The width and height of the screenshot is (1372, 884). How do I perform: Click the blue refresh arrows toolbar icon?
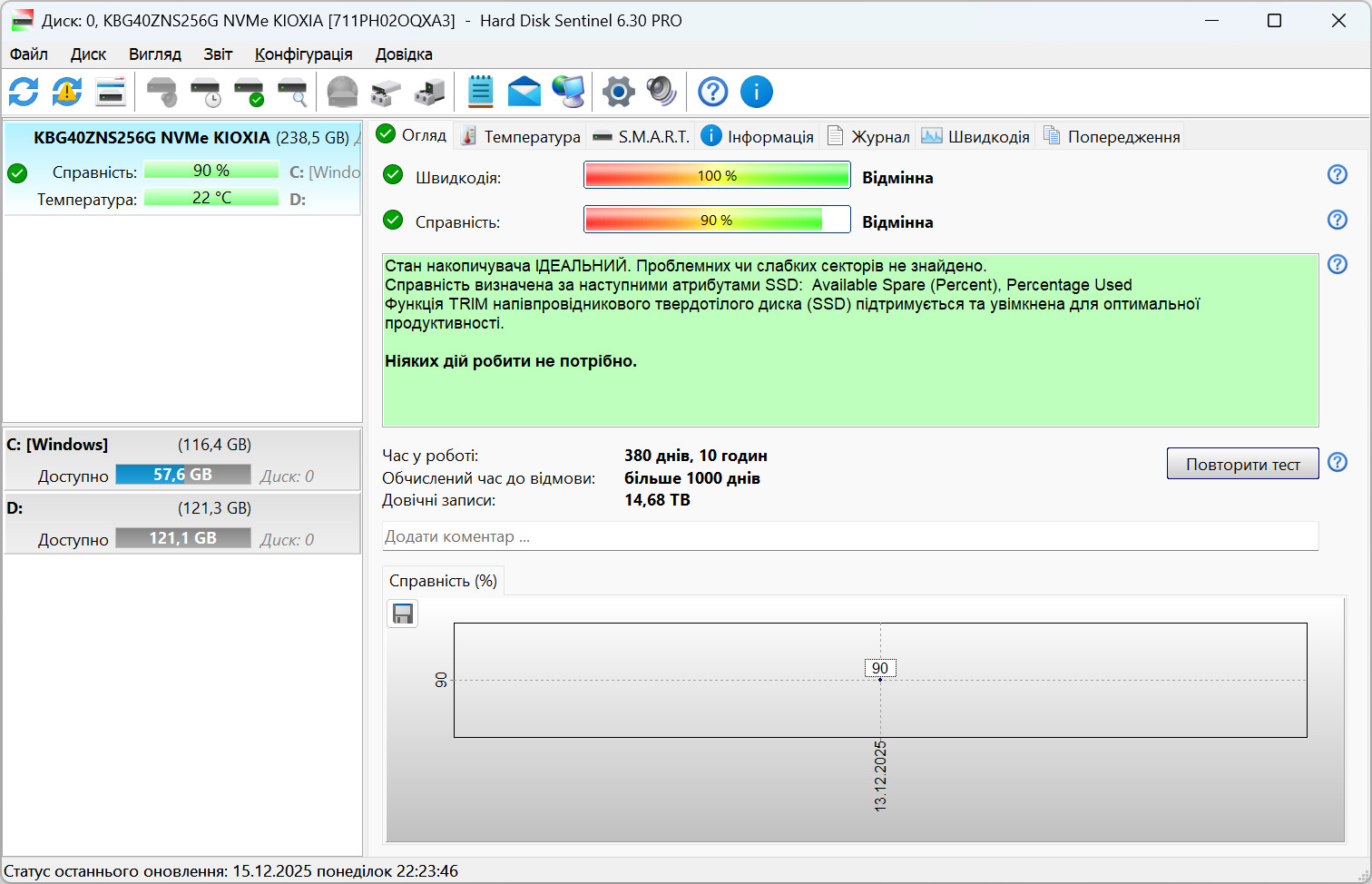pyautogui.click(x=24, y=92)
